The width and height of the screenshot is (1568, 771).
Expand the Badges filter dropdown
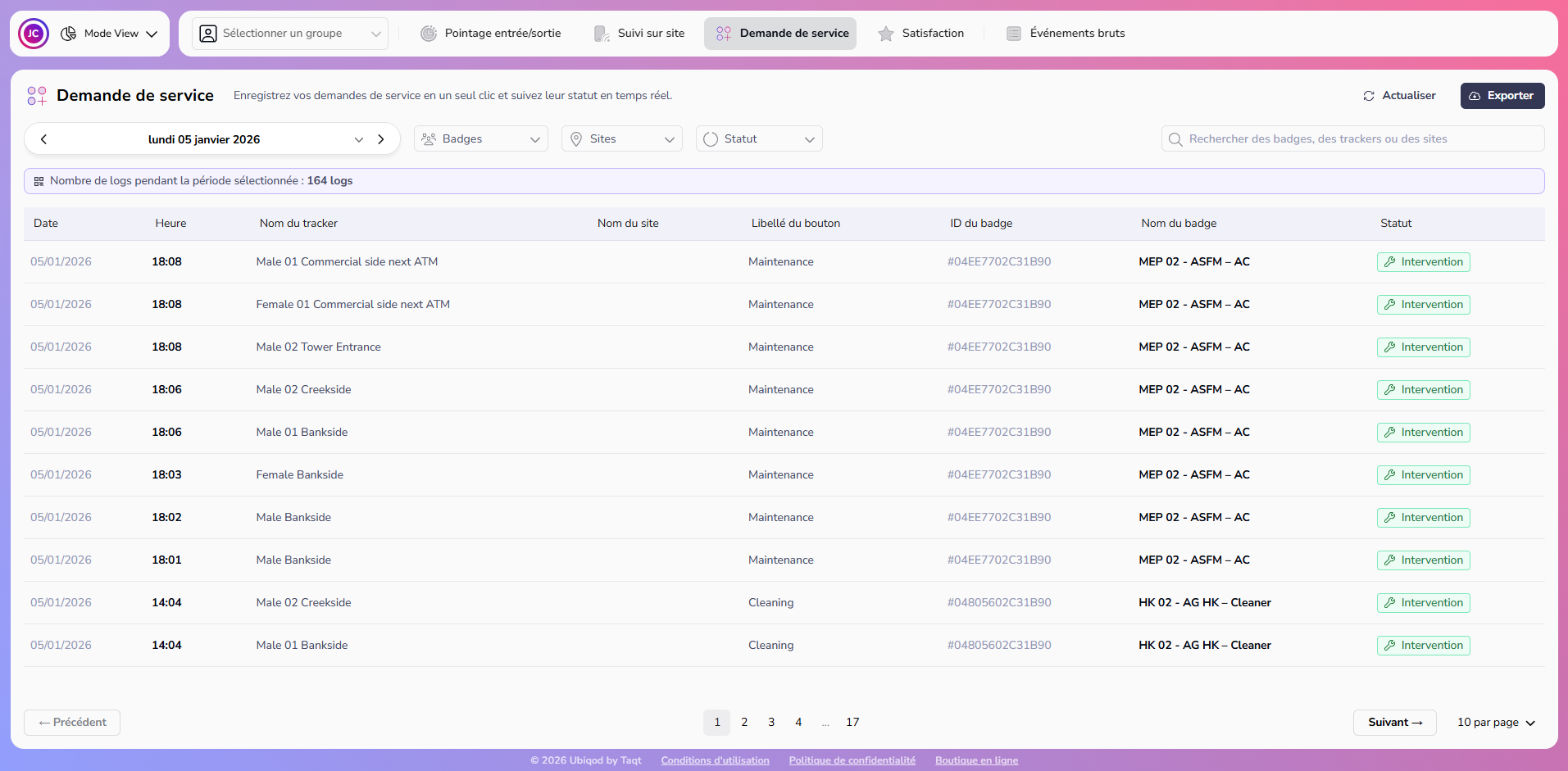click(480, 138)
